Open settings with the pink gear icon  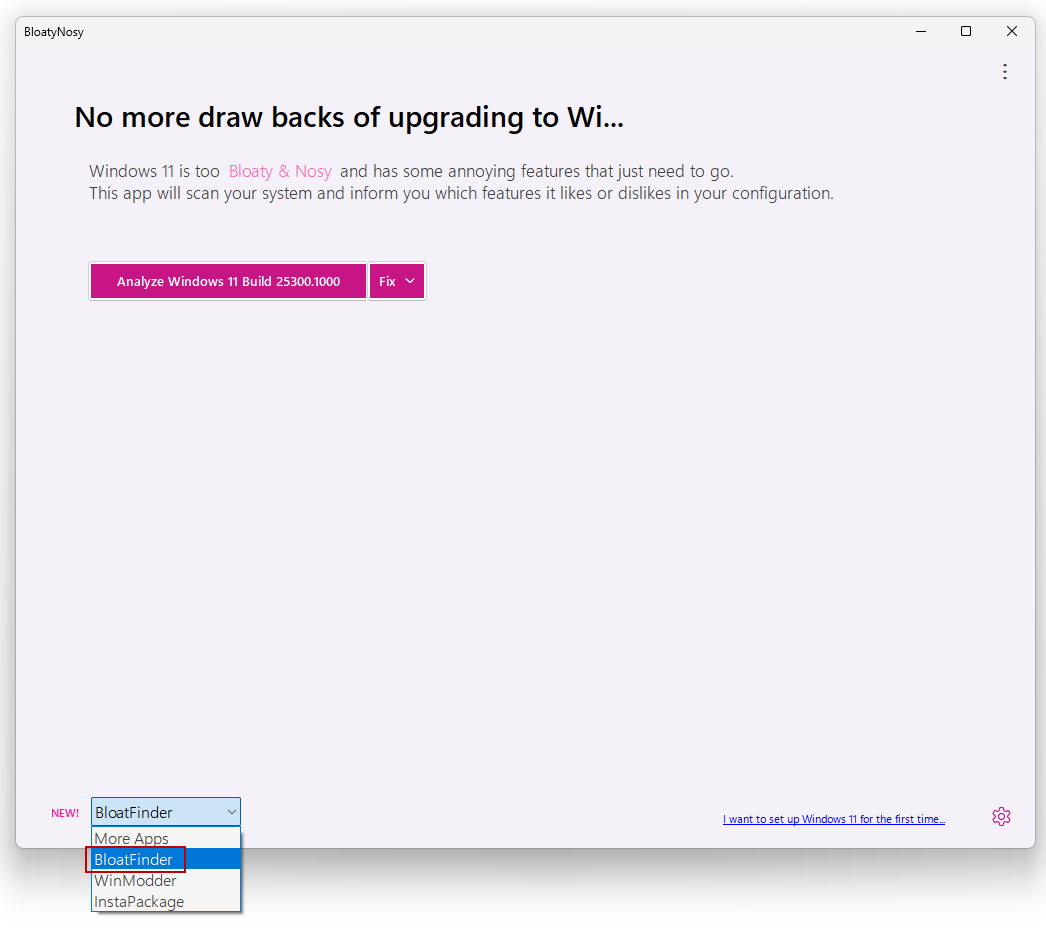1001,816
